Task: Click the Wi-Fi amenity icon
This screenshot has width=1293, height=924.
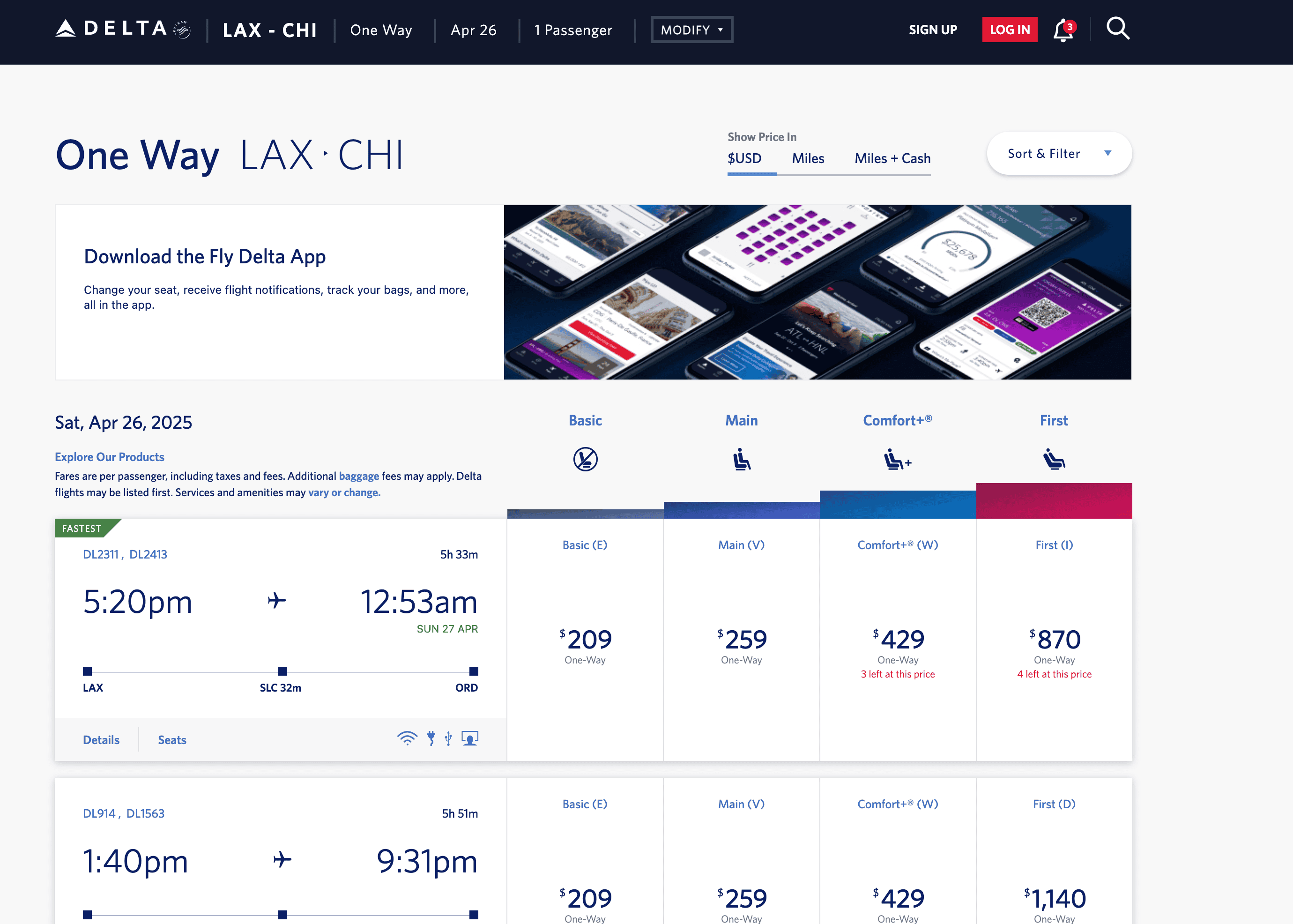Action: [x=407, y=738]
